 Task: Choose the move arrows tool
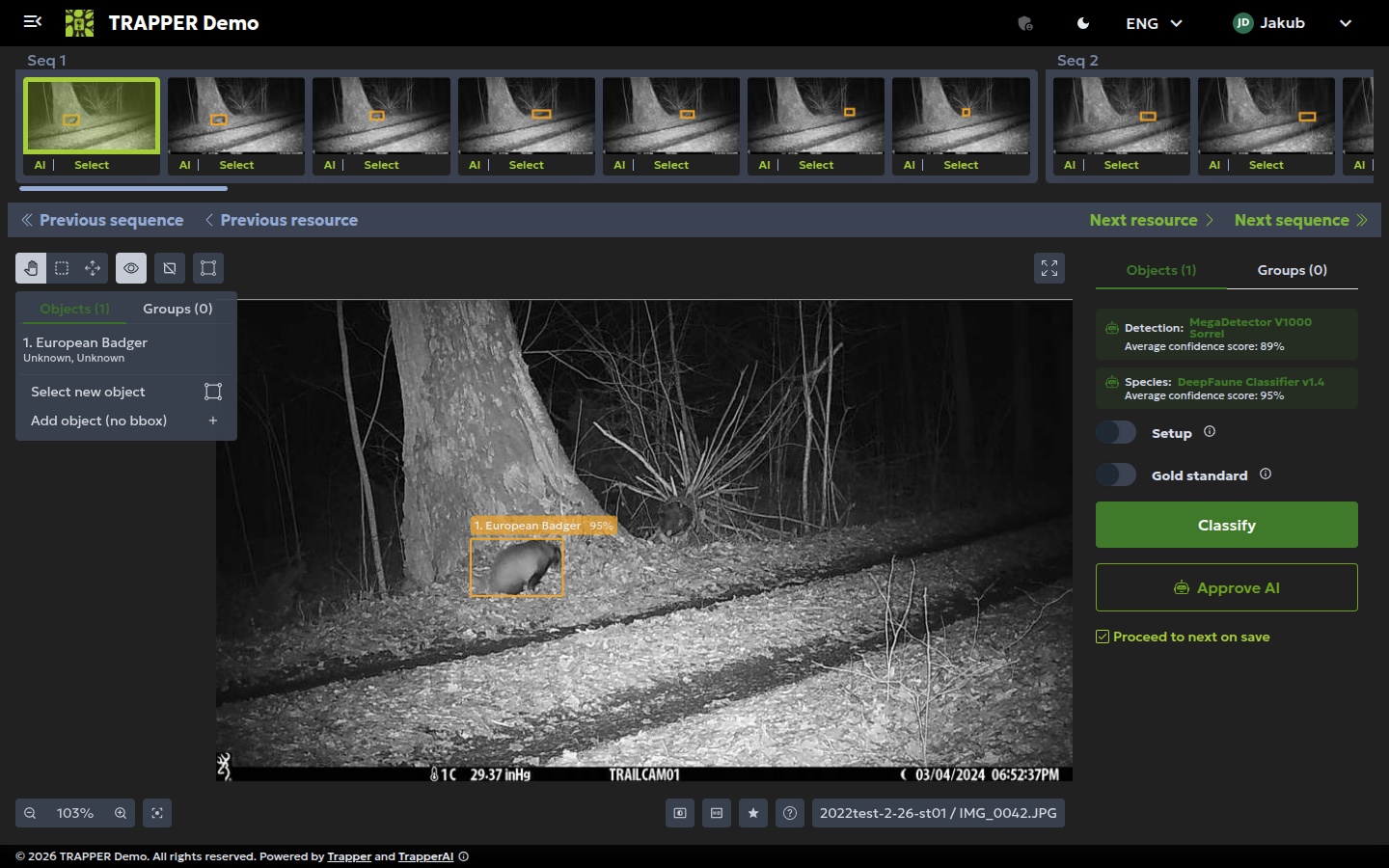click(93, 268)
